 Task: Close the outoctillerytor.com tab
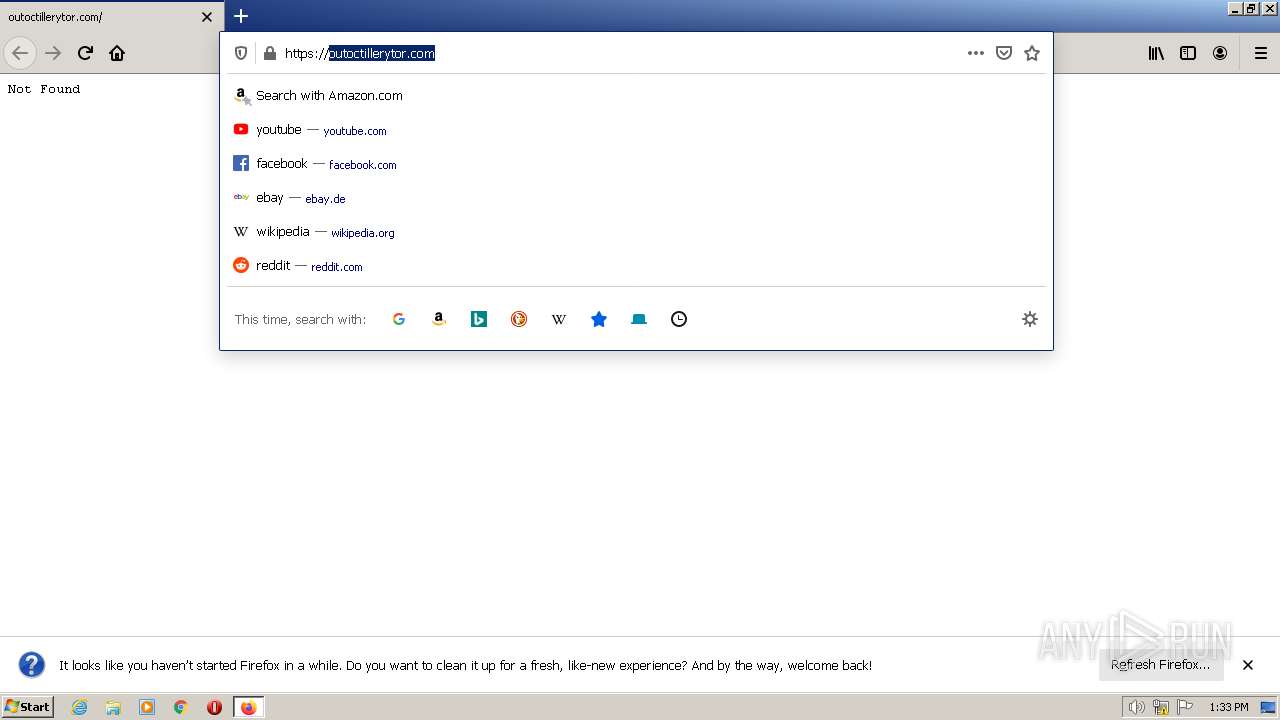[x=207, y=17]
